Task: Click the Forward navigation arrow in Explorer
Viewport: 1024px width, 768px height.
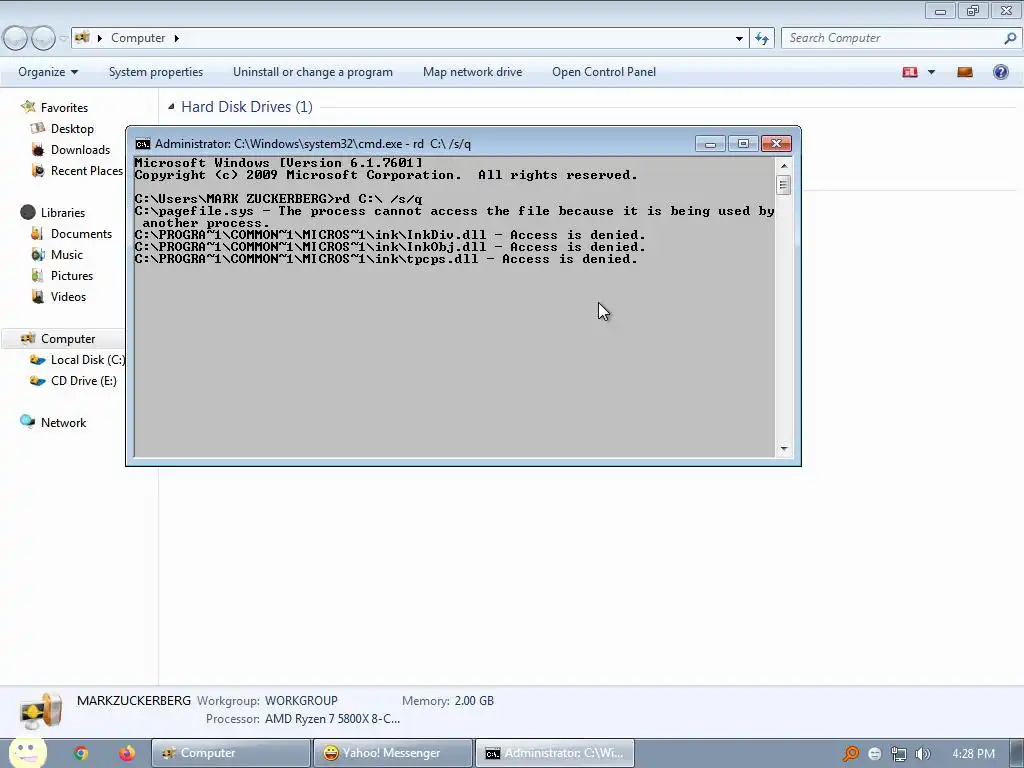Action: point(43,39)
